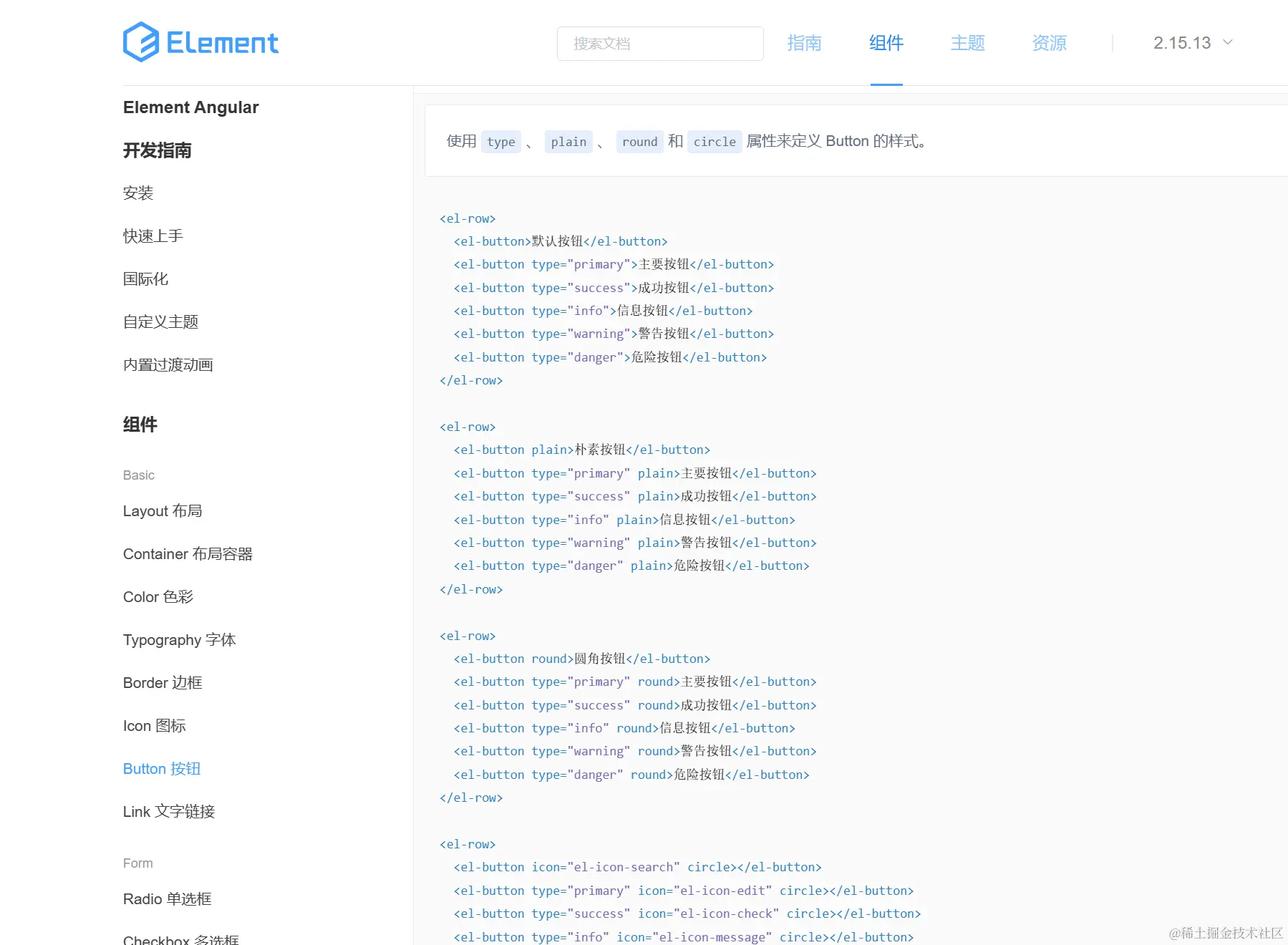The height and width of the screenshot is (945, 1288).
Task: Click the type="danger" plain code line
Action: pos(631,566)
